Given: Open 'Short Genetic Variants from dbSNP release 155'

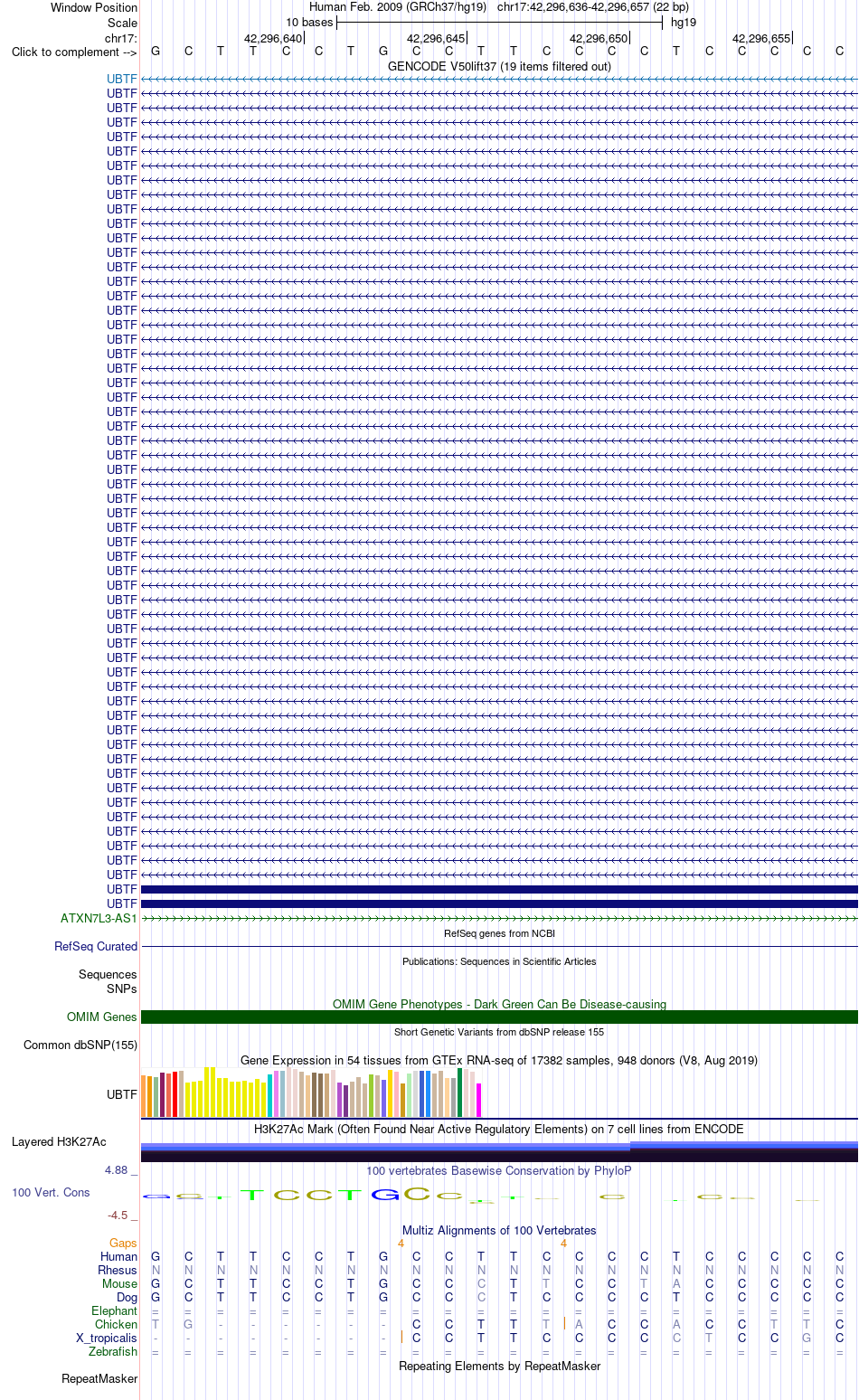Looking at the screenshot, I should [x=499, y=1032].
